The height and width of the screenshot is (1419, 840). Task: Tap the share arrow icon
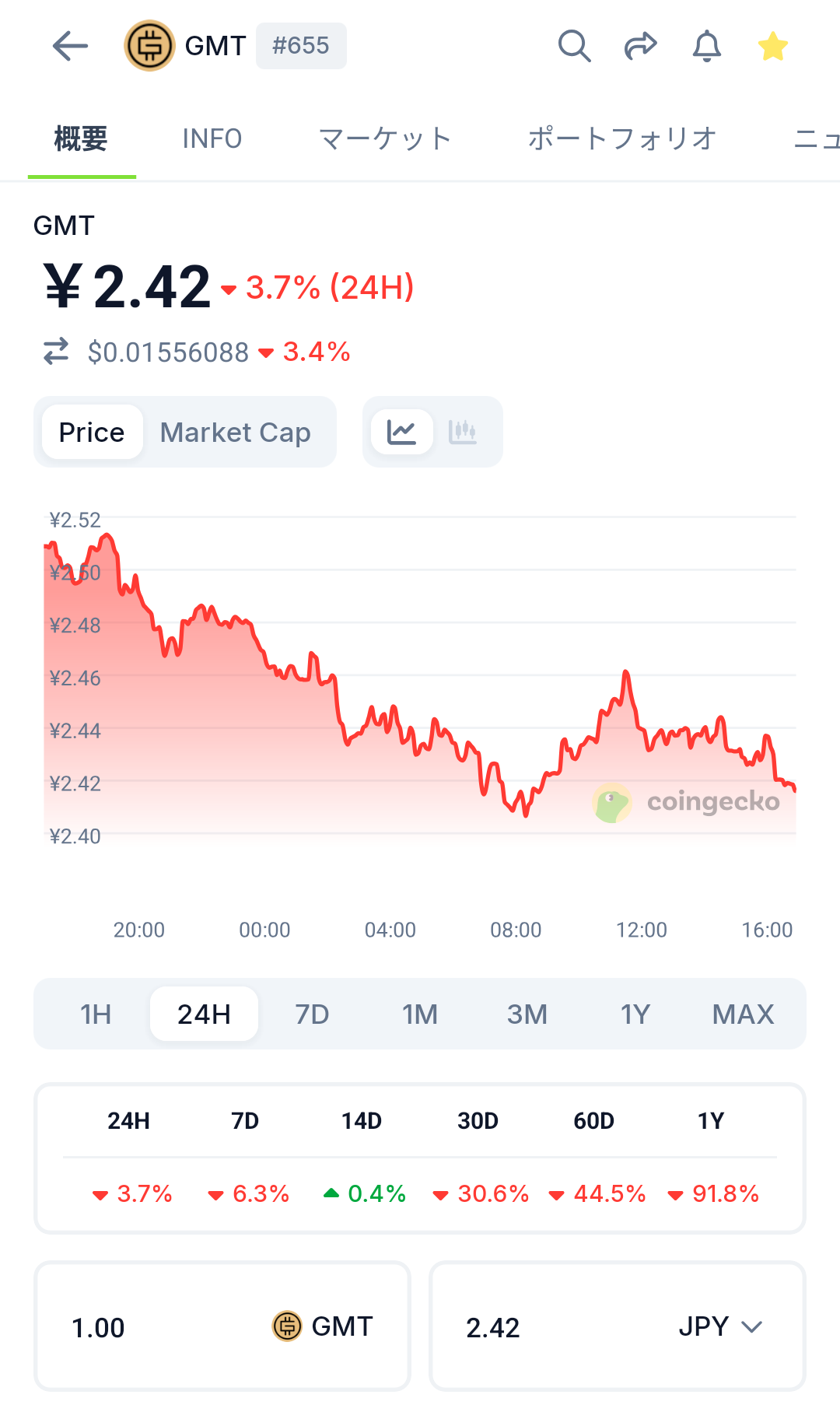640,46
